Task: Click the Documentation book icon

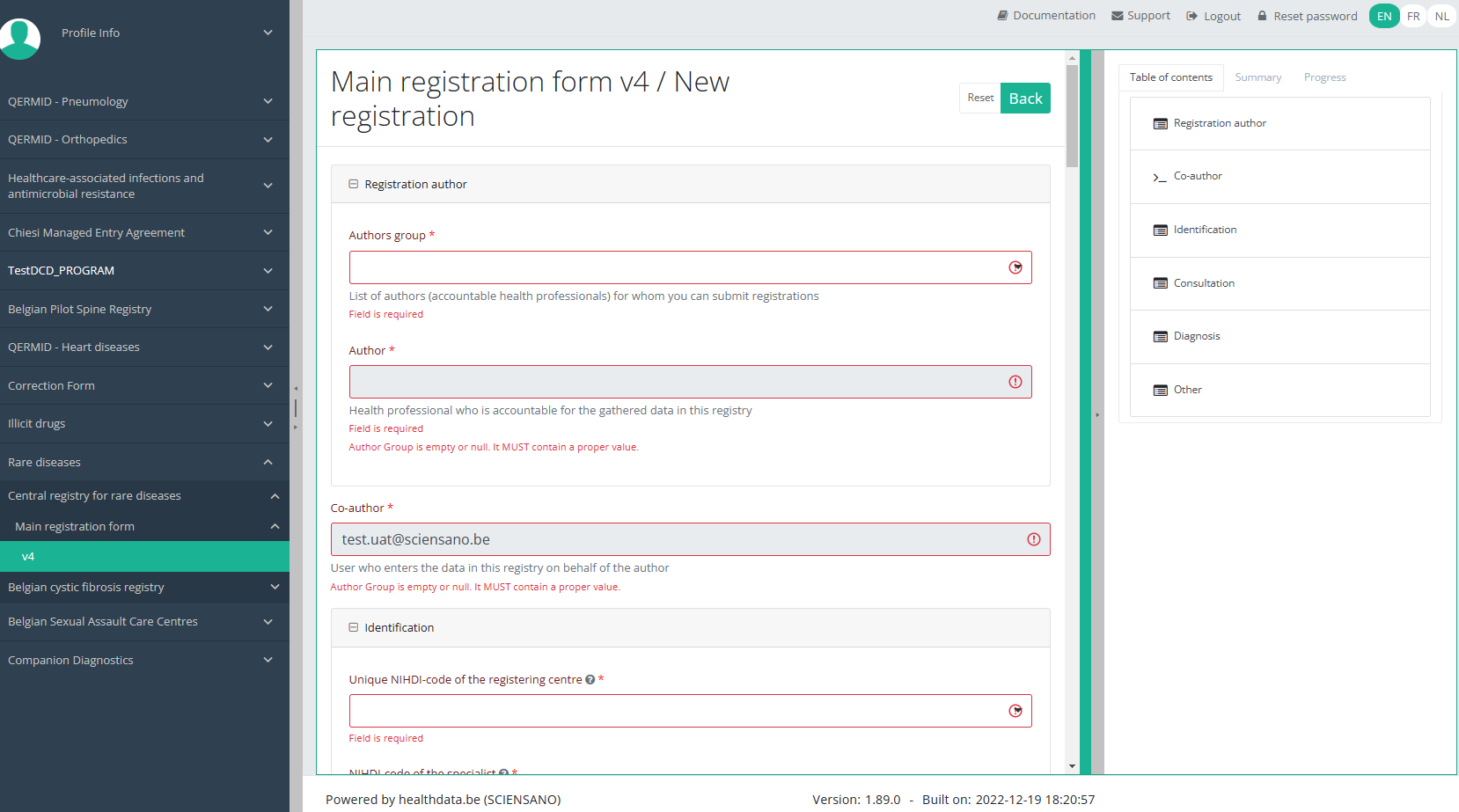Action: 1002,16
